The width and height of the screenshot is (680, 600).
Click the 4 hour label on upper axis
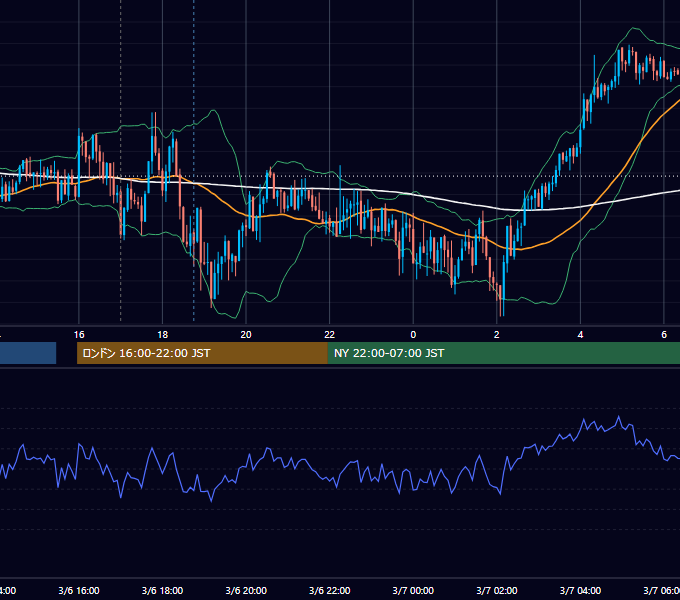point(580,335)
